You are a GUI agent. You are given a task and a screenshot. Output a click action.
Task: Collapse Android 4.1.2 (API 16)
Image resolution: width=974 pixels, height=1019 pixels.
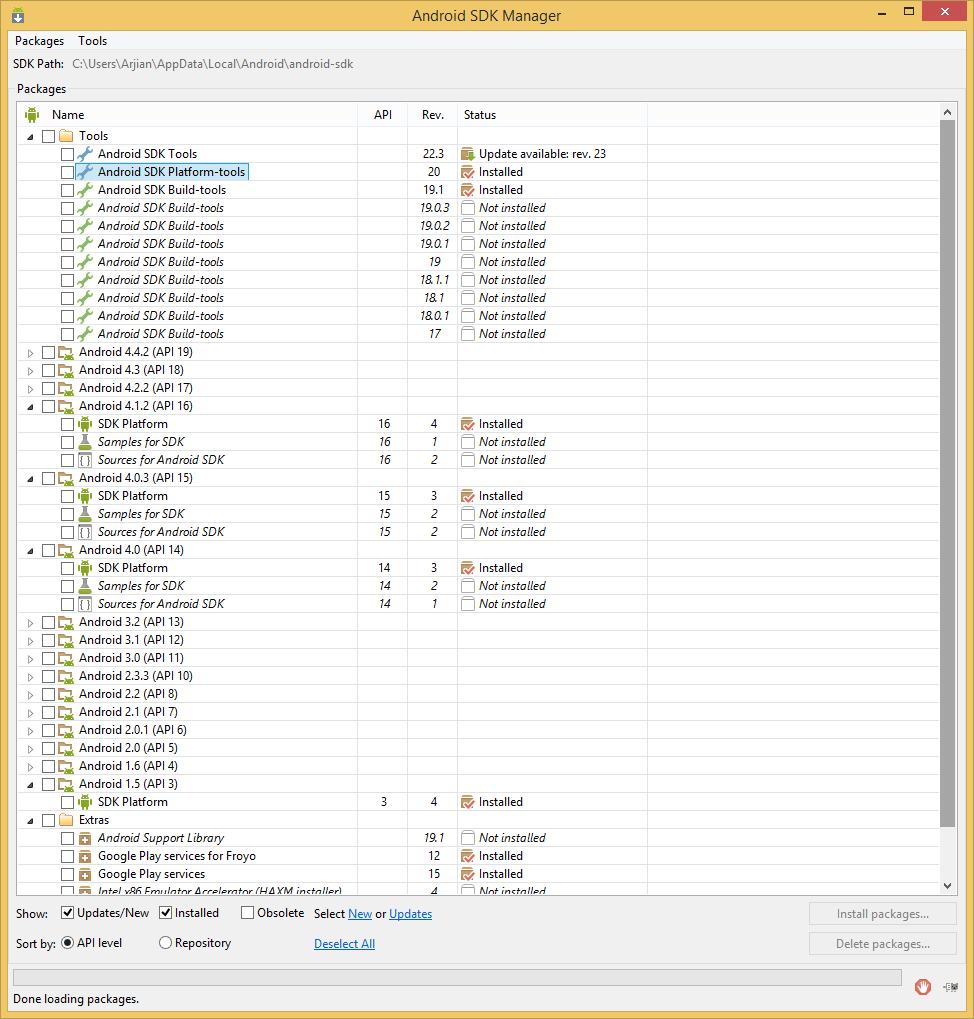tap(30, 407)
